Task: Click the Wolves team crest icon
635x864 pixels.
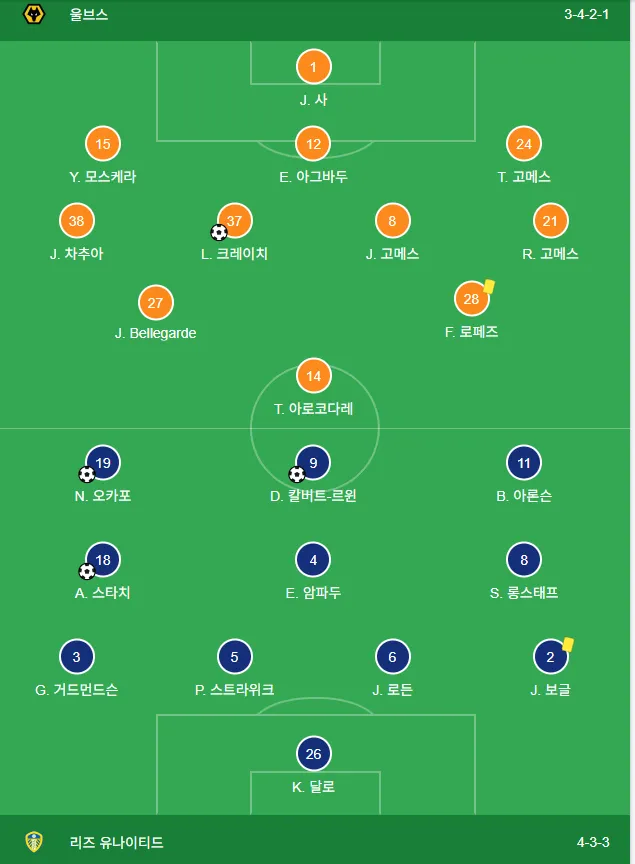Action: click(x=34, y=14)
